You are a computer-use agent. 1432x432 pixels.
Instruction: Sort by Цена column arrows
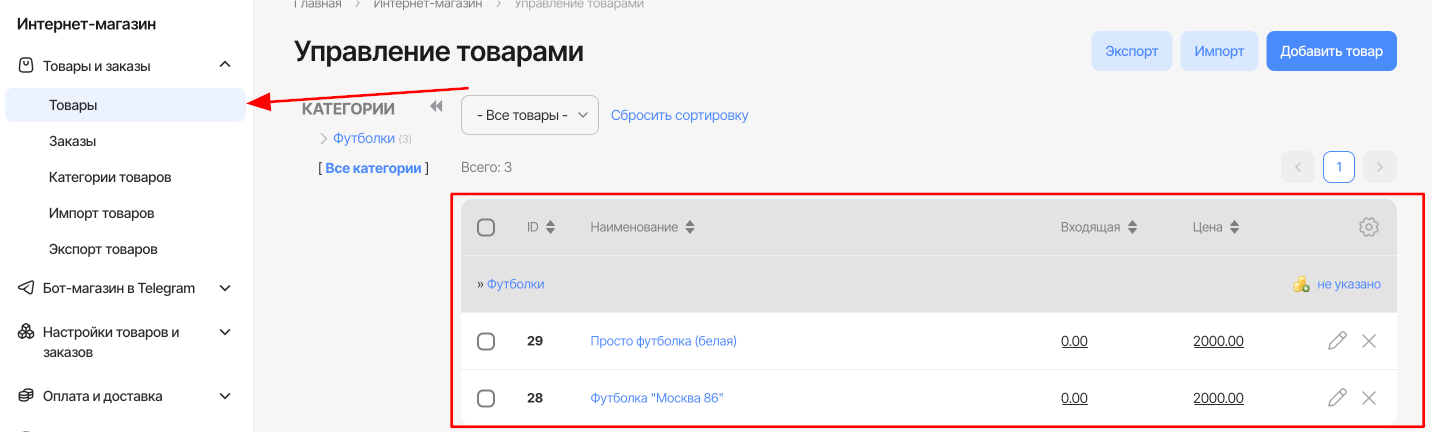[1235, 227]
